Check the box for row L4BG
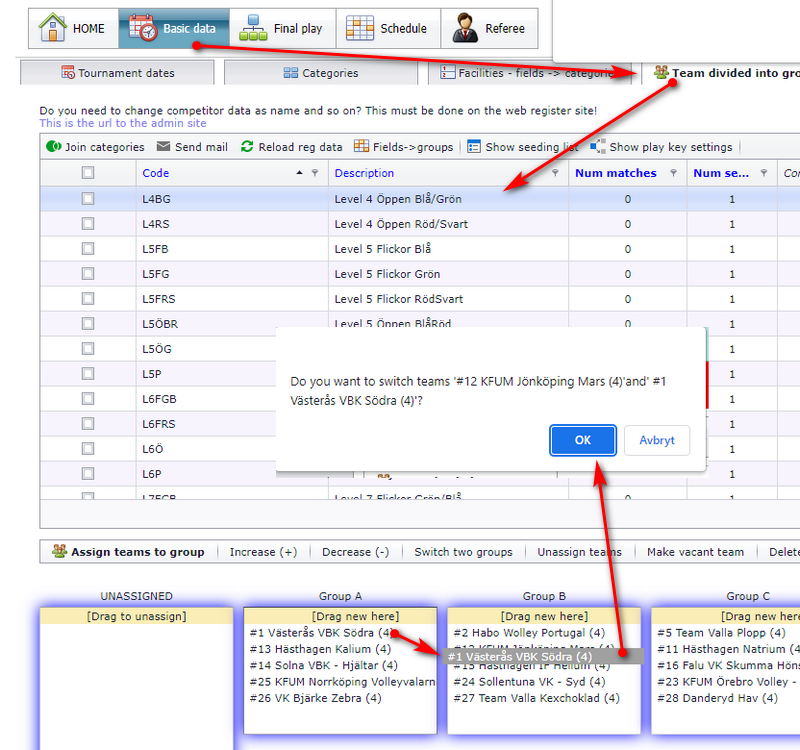This screenshot has height=750, width=800. pos(88,198)
